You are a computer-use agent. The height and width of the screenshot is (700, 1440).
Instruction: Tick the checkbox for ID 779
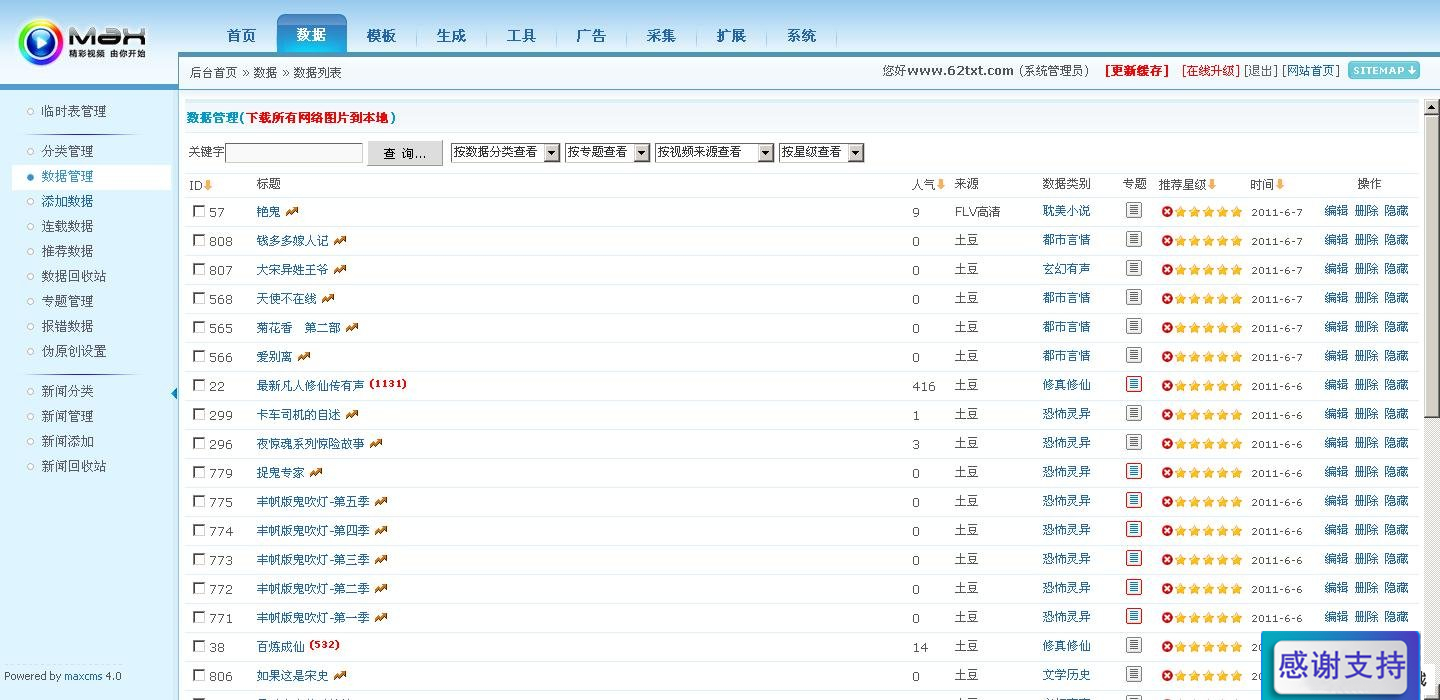pos(199,472)
